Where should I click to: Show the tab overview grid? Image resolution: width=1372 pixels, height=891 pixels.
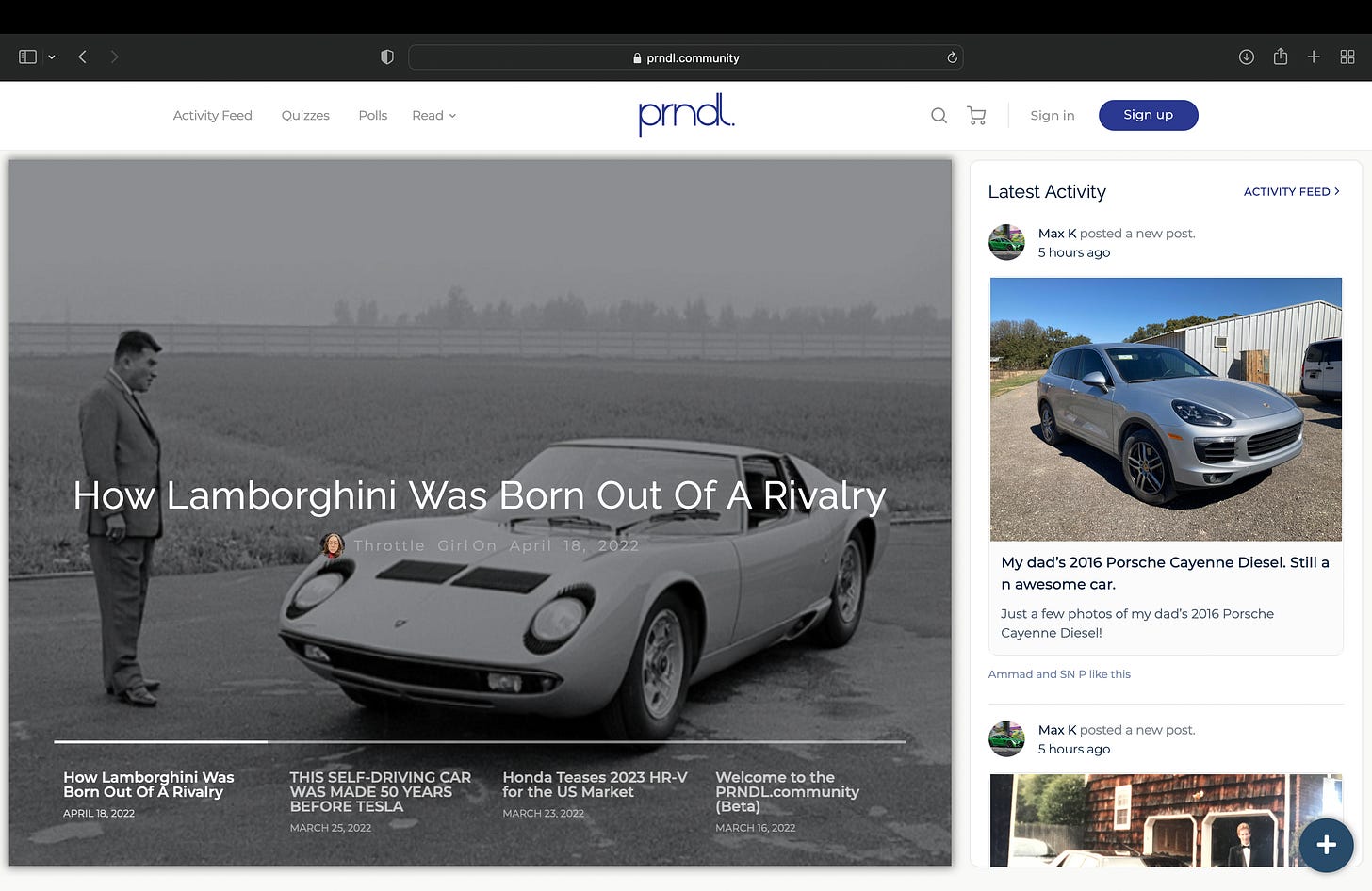point(1347,57)
